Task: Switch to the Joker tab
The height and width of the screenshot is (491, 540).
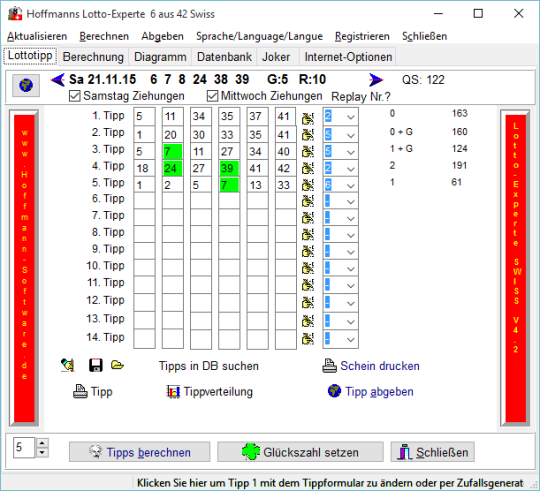Action: coord(276,57)
